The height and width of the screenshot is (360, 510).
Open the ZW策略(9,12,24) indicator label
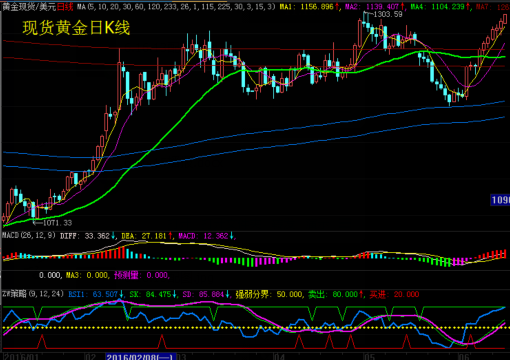click(33, 294)
